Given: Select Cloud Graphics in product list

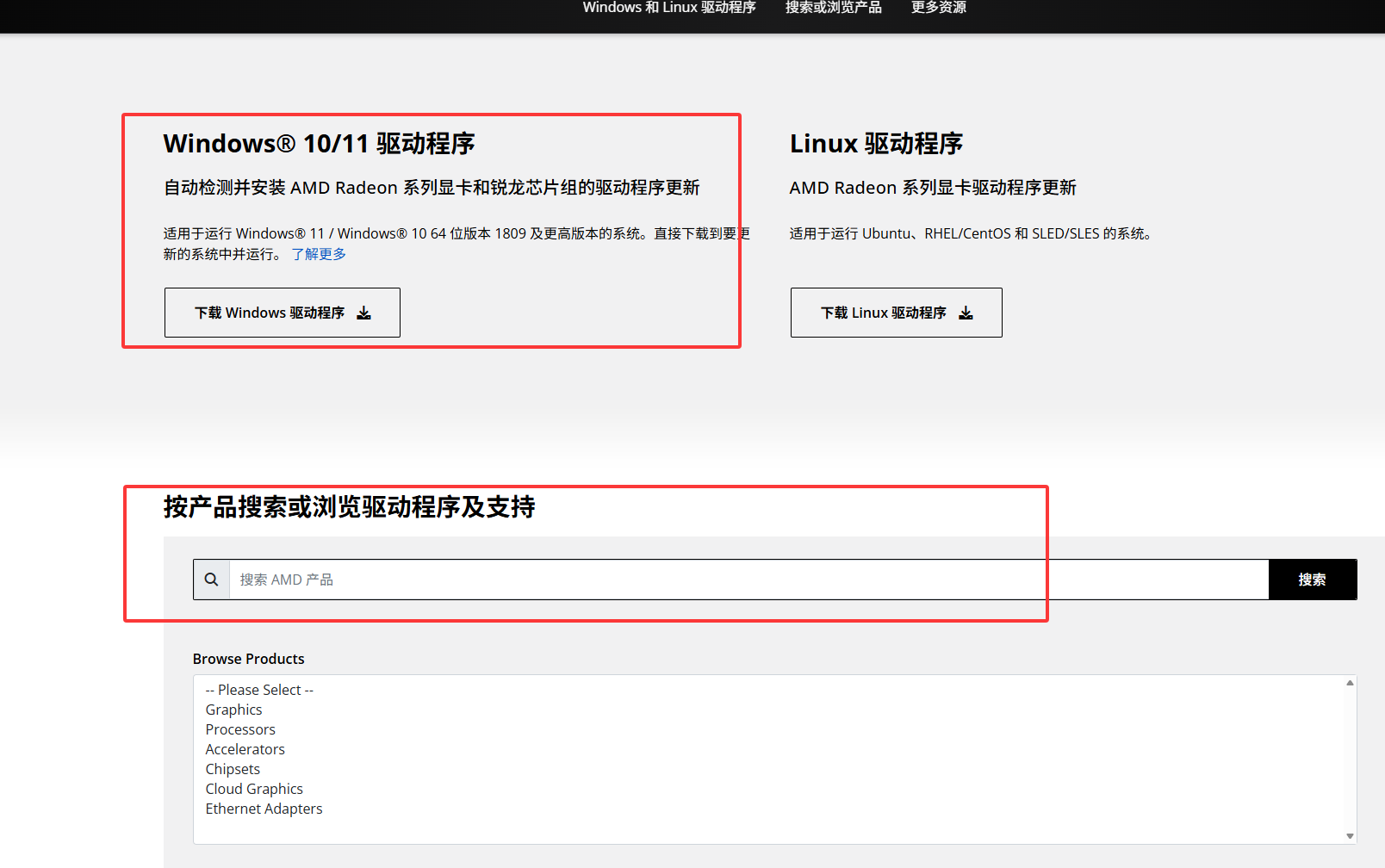Looking at the screenshot, I should click(x=254, y=789).
